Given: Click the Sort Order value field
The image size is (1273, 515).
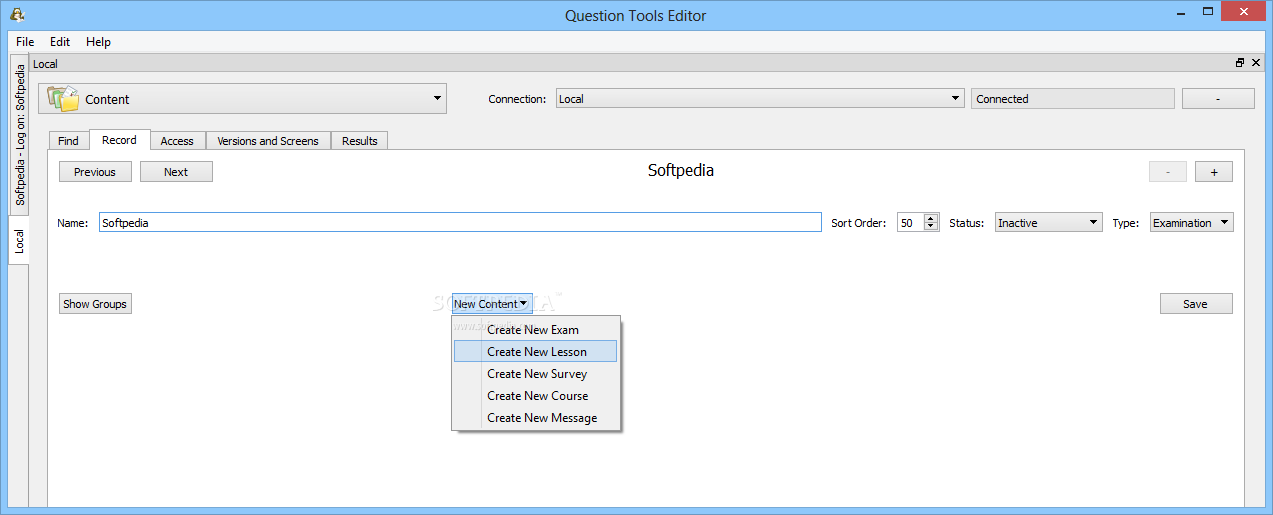Looking at the screenshot, I should tap(911, 223).
